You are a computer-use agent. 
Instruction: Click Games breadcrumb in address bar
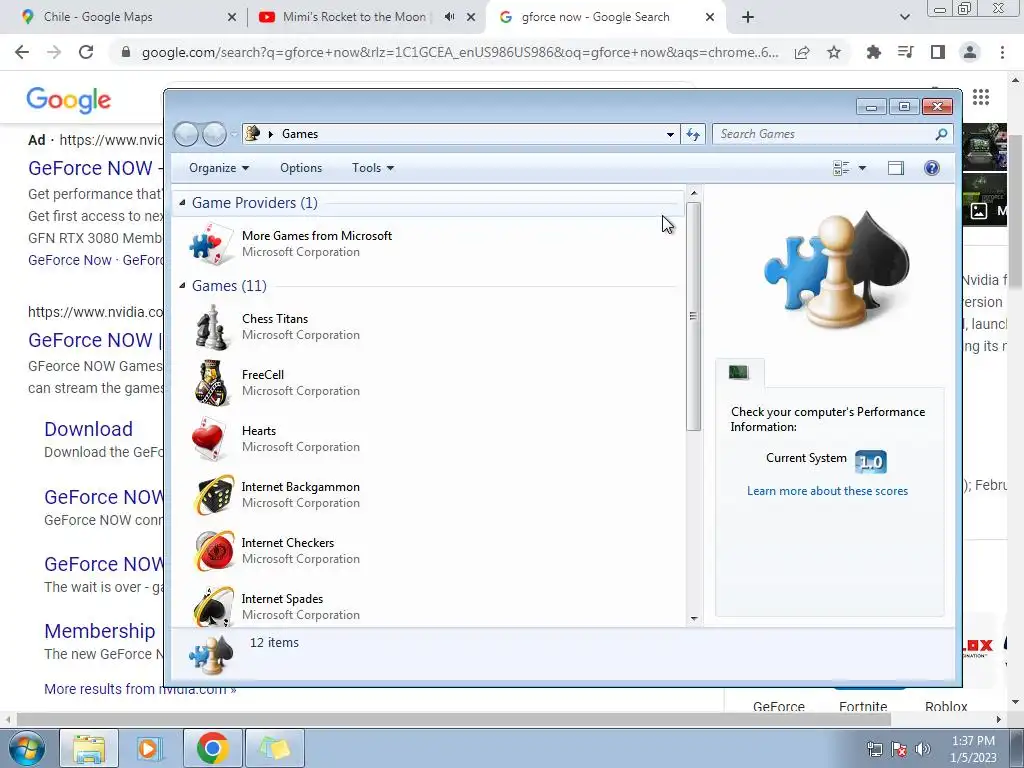click(x=300, y=134)
